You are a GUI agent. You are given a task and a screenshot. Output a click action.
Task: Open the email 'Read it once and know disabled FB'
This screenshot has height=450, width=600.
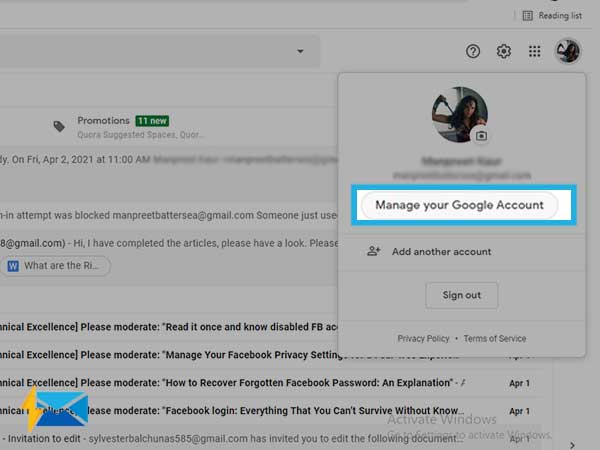click(168, 327)
